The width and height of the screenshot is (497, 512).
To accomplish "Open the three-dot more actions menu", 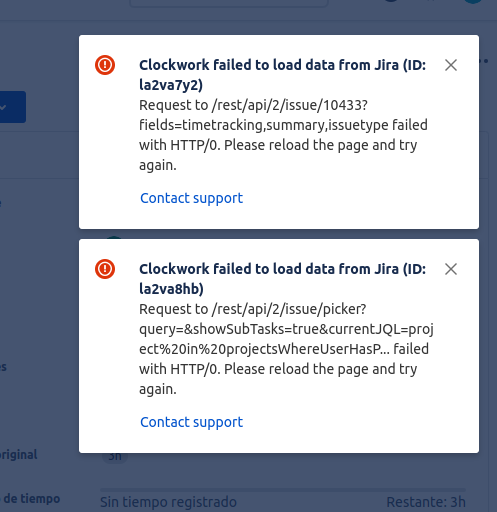I will 485,61.
